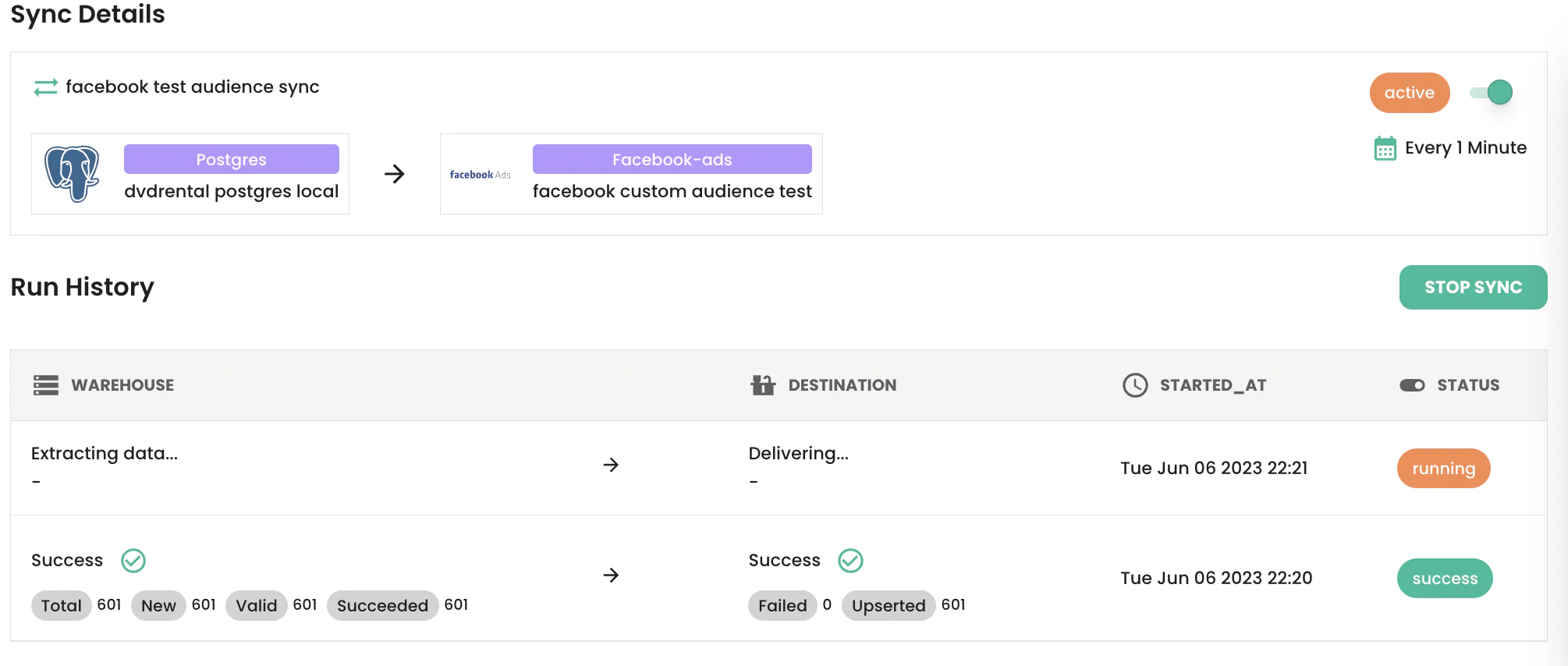The width and height of the screenshot is (1568, 666).
Task: Click the destination column header icon
Action: click(763, 384)
